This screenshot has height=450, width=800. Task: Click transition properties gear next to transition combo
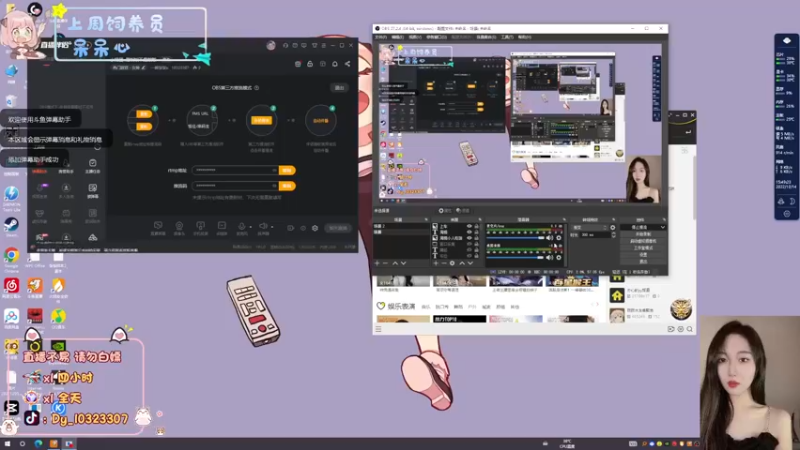point(613,228)
